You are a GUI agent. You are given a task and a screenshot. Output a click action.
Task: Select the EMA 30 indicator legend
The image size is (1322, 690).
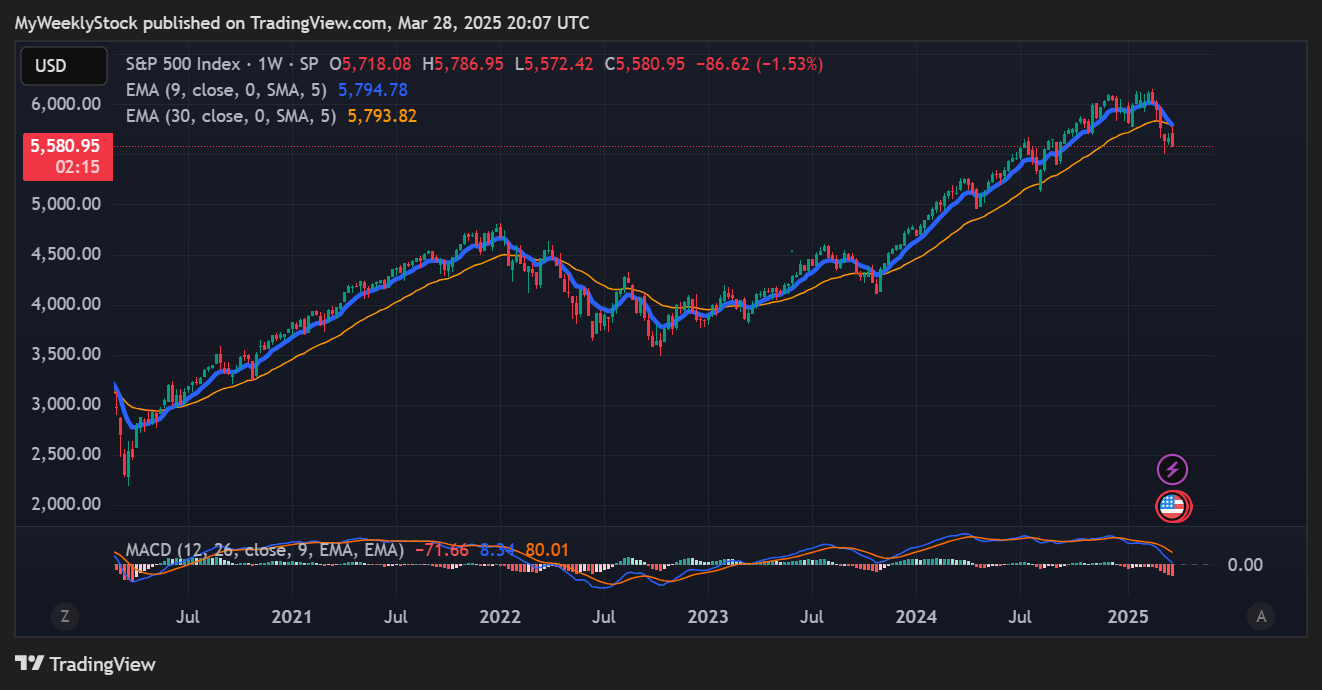pyautogui.click(x=230, y=116)
